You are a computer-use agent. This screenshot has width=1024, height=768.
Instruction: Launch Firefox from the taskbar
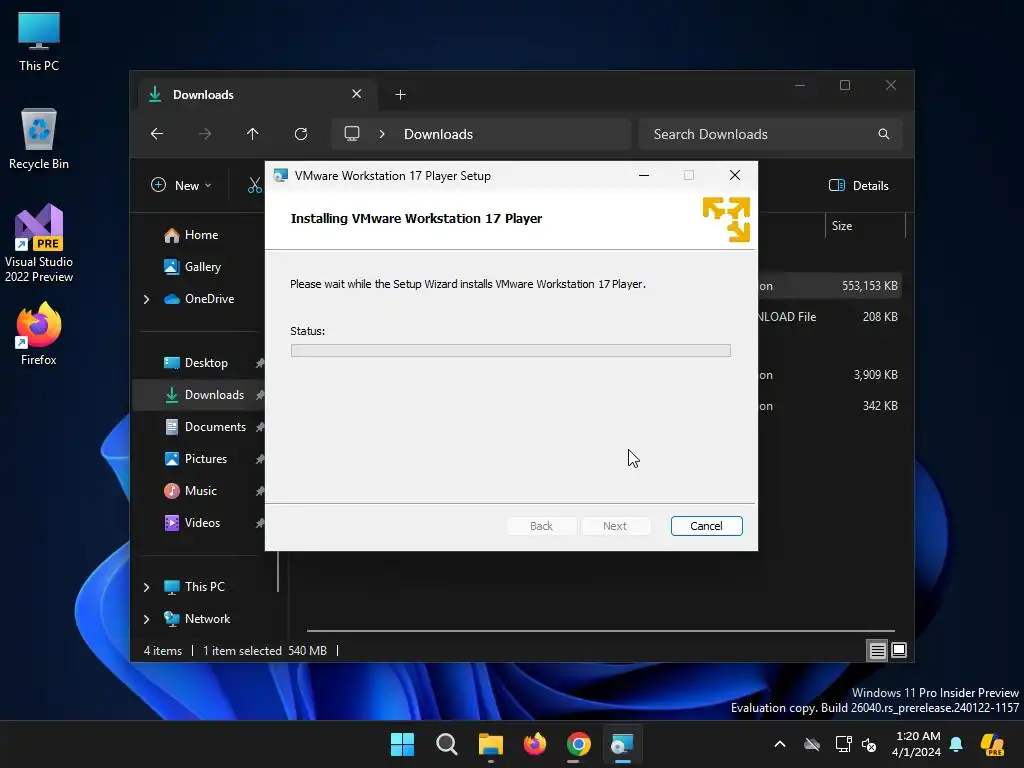(x=535, y=744)
